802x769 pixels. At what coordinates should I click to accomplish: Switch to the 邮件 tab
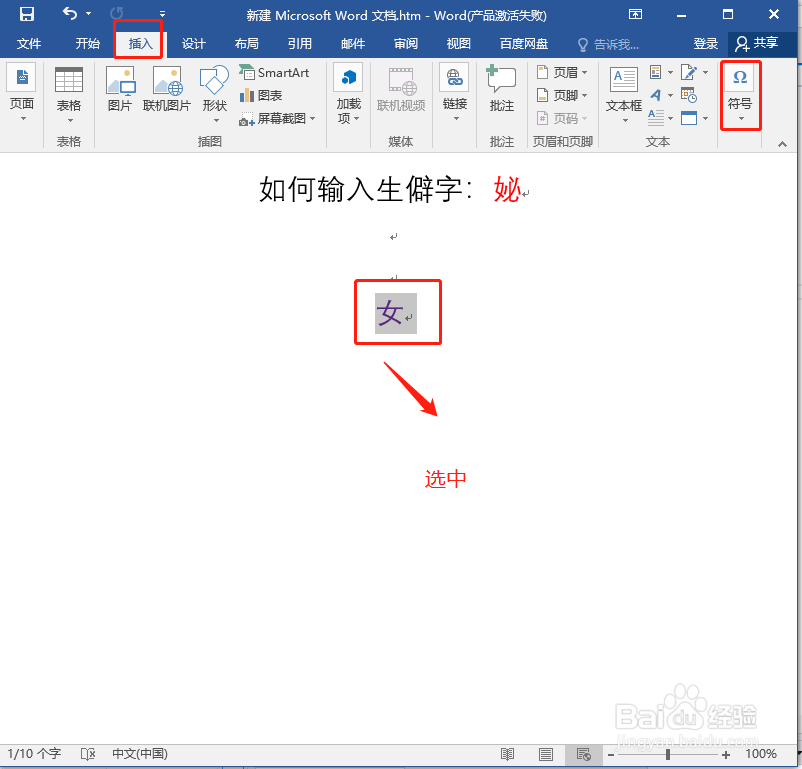coord(353,44)
